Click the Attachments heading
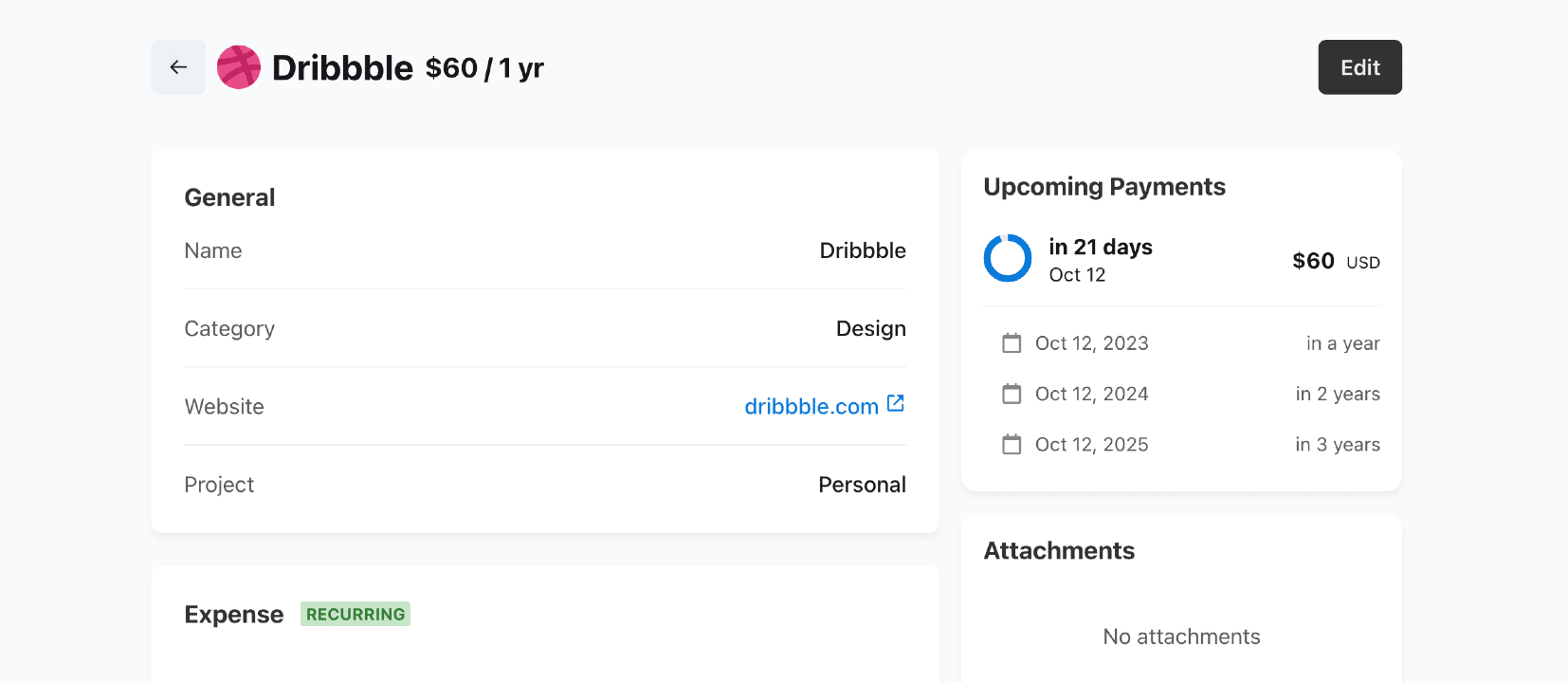This screenshot has width=1568, height=683. [1059, 551]
